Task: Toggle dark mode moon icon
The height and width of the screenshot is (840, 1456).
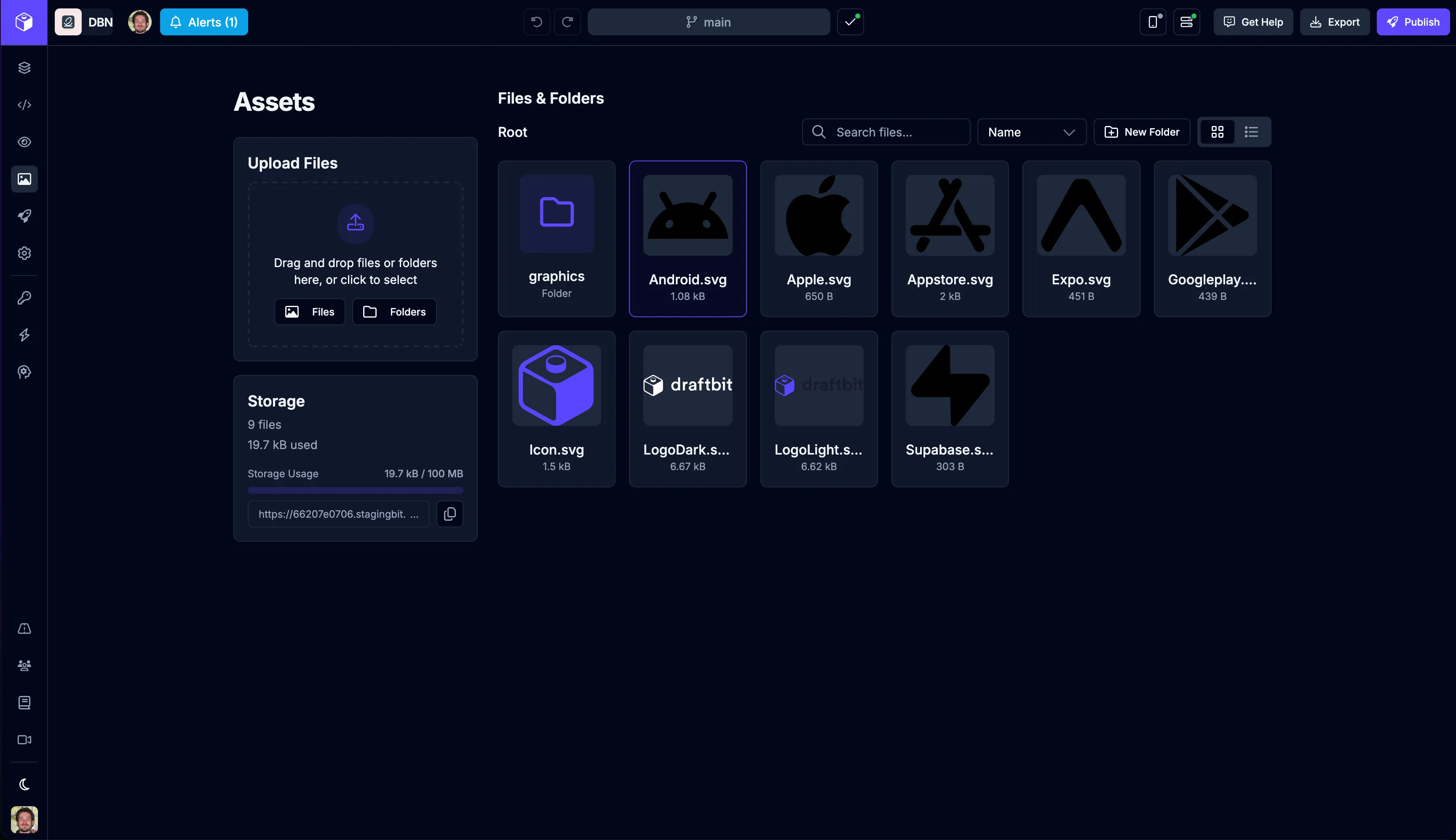Action: (x=24, y=784)
